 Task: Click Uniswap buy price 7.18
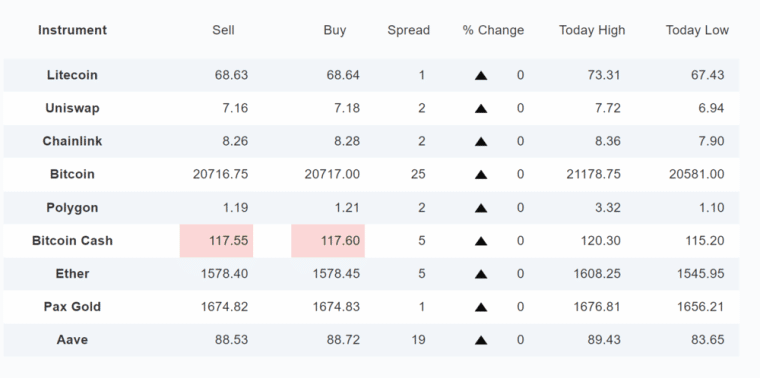pos(347,108)
